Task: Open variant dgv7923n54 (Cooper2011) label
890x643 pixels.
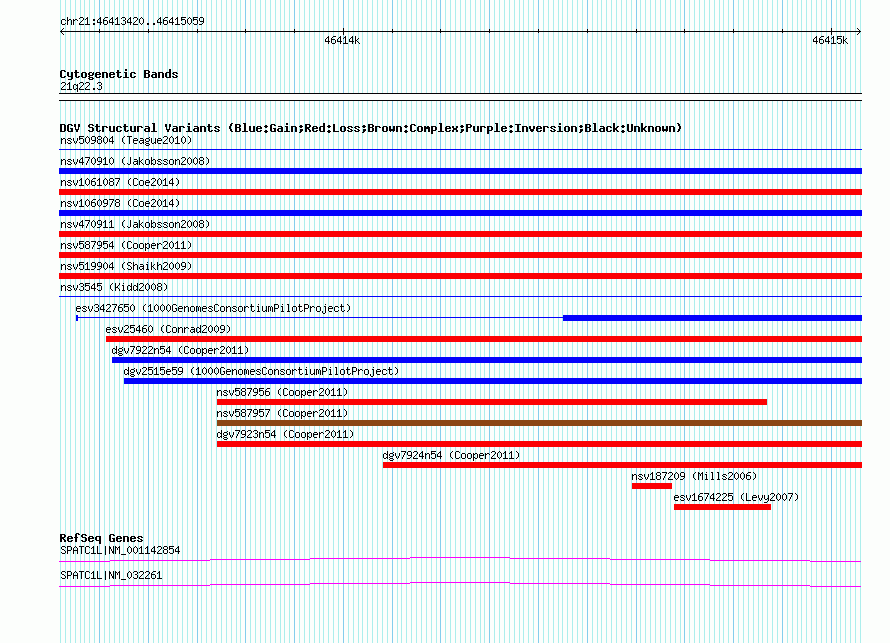Action: 285,434
